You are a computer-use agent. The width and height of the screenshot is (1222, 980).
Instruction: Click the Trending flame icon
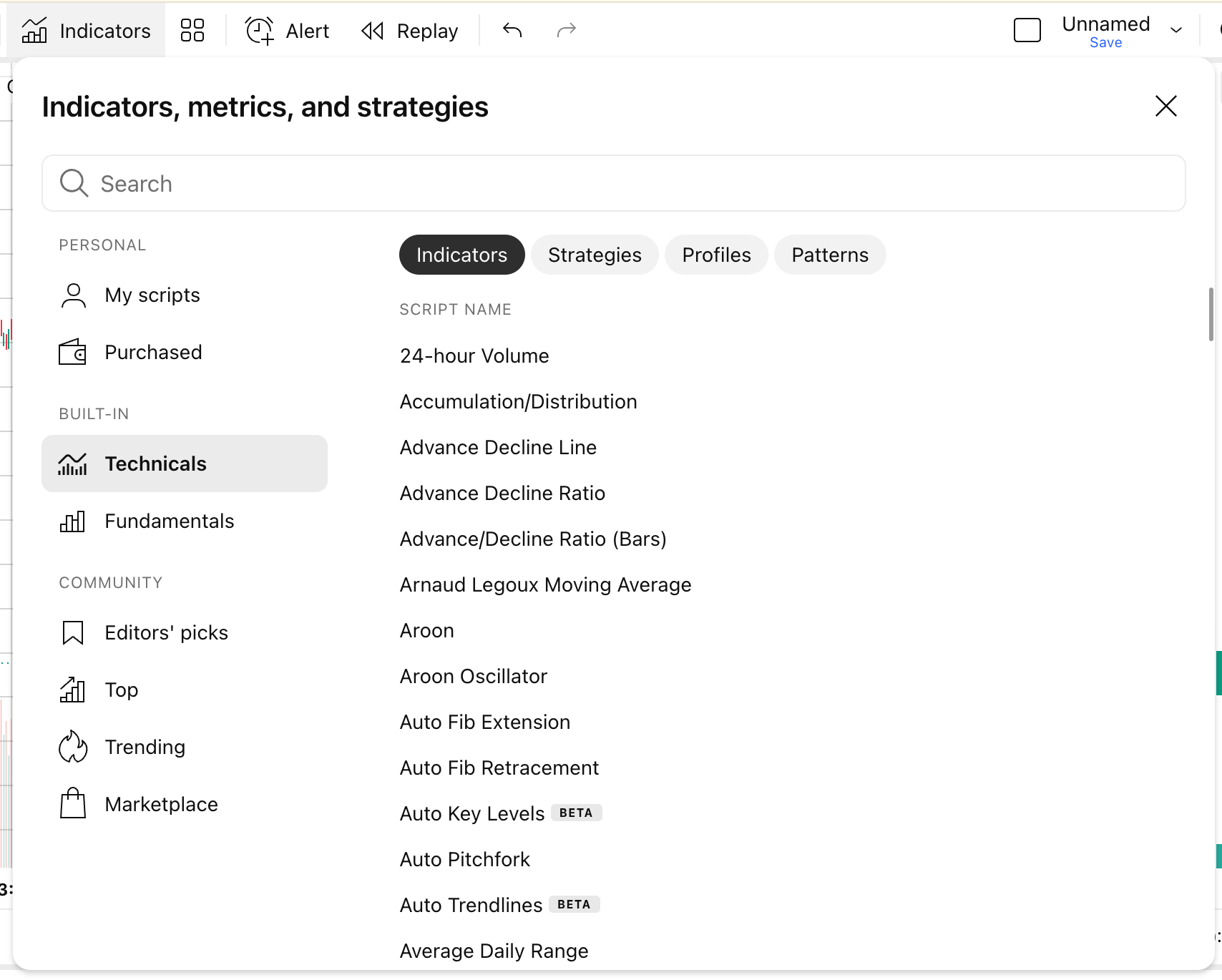pos(73,747)
